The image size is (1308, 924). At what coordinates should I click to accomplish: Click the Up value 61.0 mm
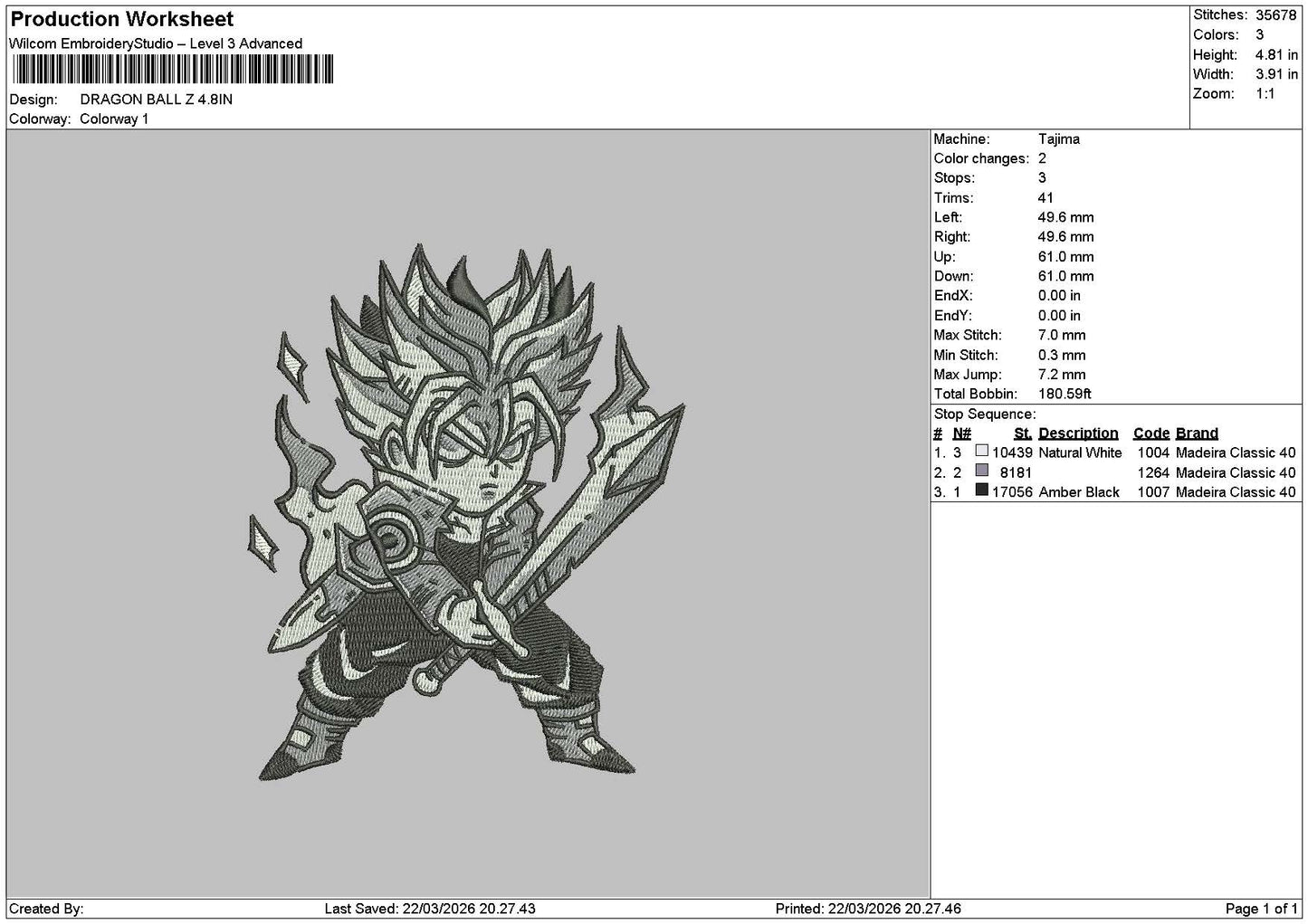(x=1066, y=257)
